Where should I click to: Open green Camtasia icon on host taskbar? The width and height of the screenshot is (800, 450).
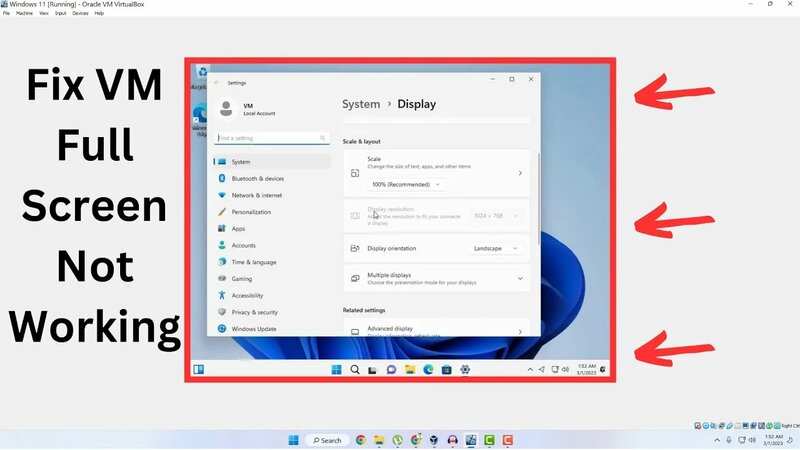489,440
